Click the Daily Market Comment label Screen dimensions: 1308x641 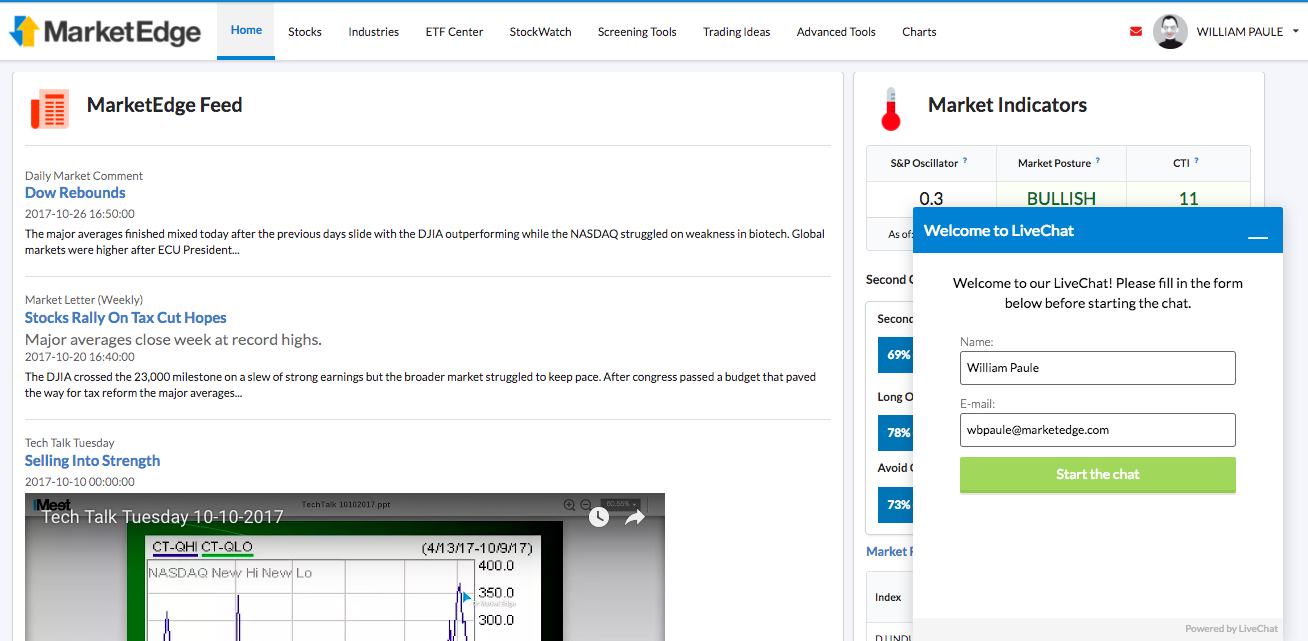click(84, 176)
